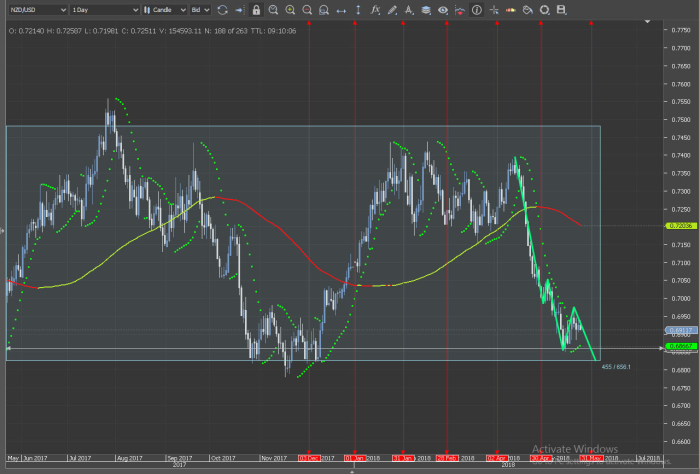Screen dimensions: 700x474
Task: Click the small triangle above the price axis
Action: click(x=647, y=21)
